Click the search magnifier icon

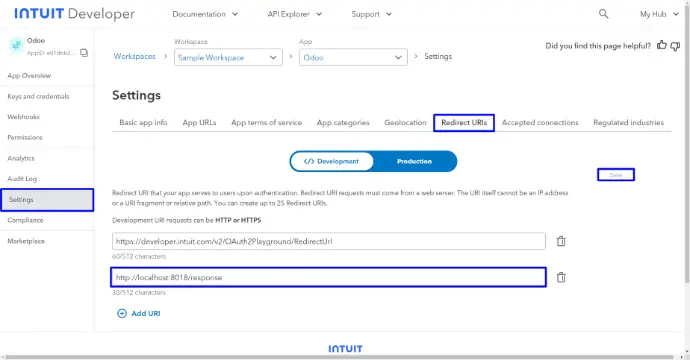point(603,14)
